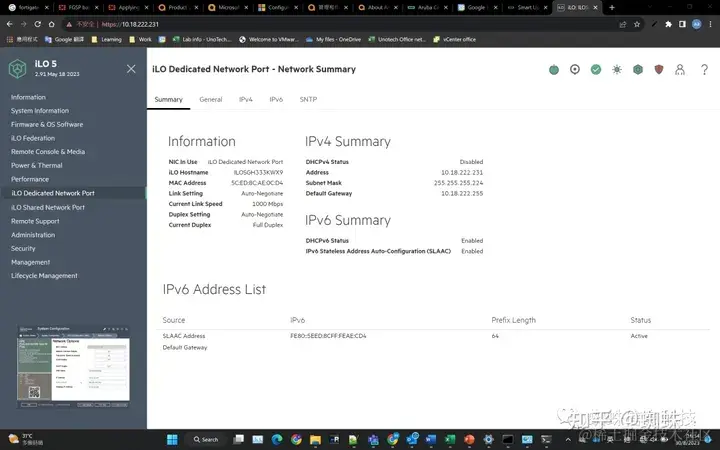
Task: Open Remote Support in the sidebar
Action: coord(35,221)
